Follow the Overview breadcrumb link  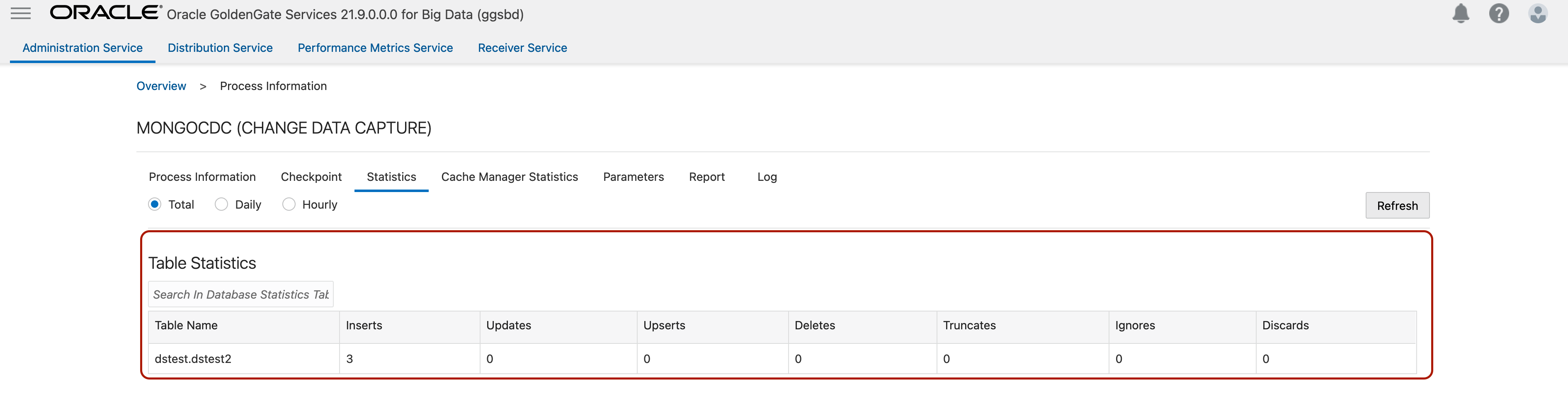tap(161, 87)
